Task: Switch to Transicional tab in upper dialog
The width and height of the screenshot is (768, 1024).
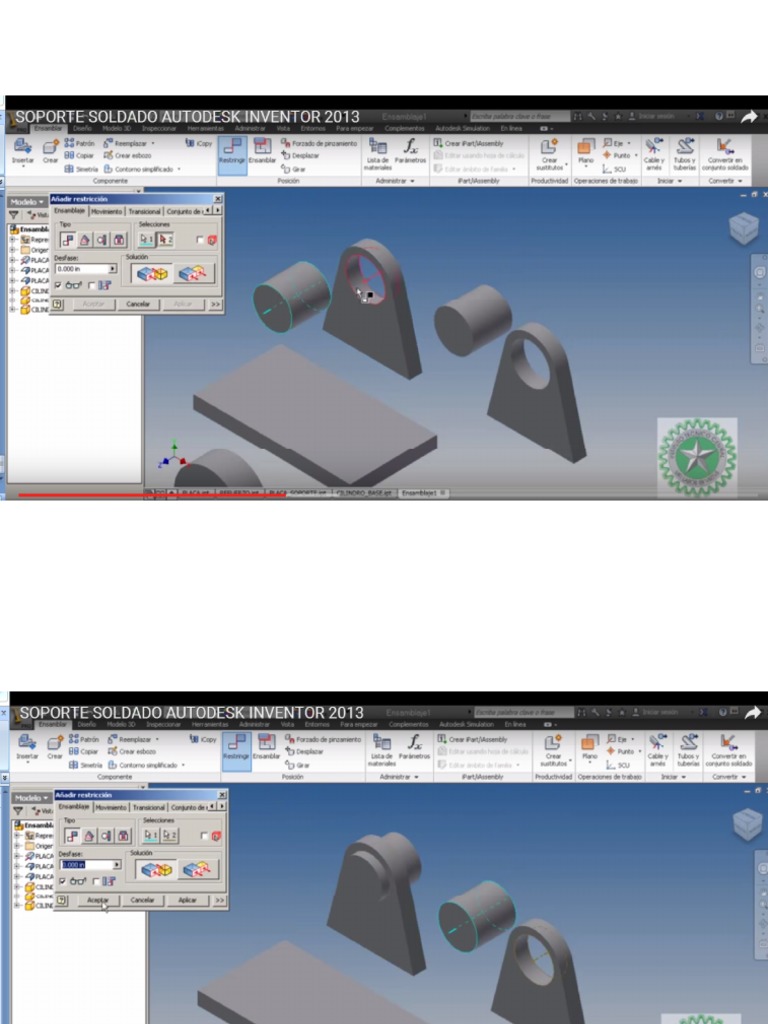Action: 144,212
